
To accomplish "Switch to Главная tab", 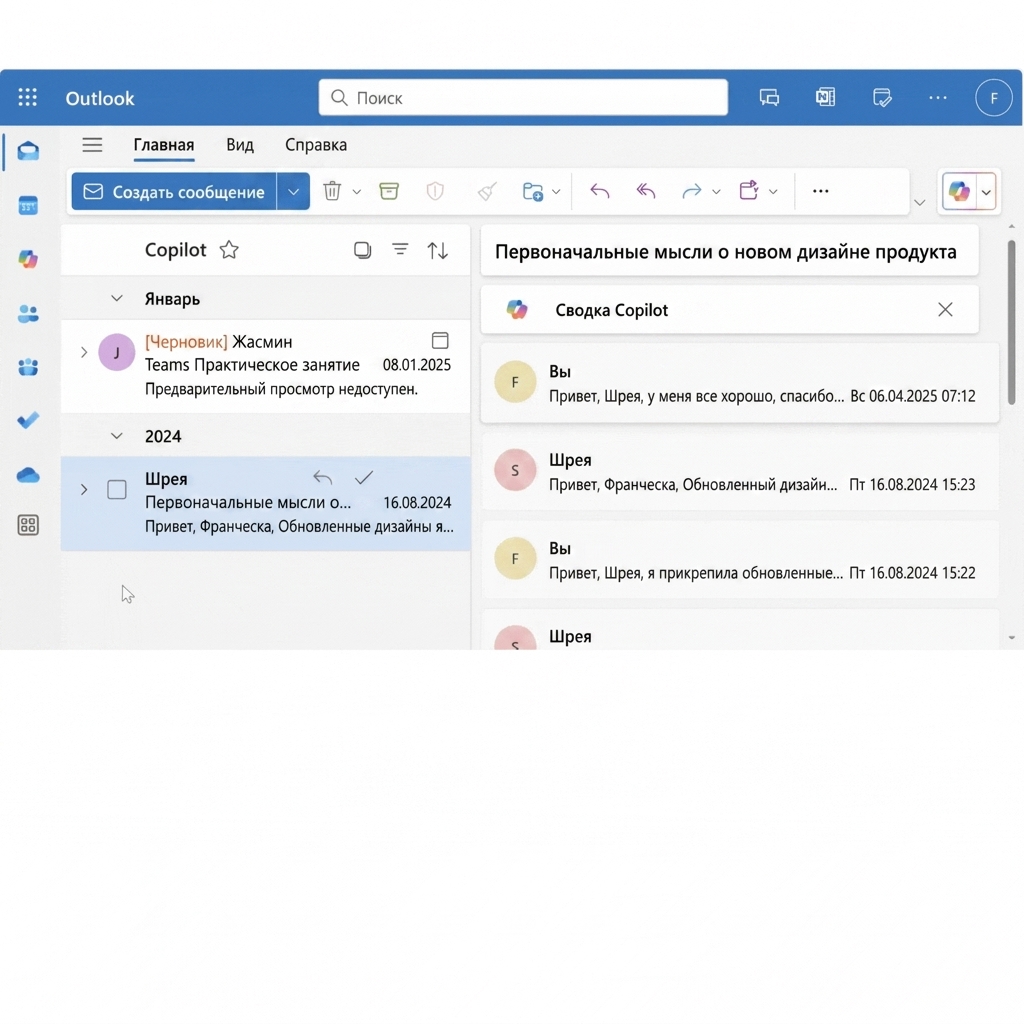I will [x=164, y=145].
